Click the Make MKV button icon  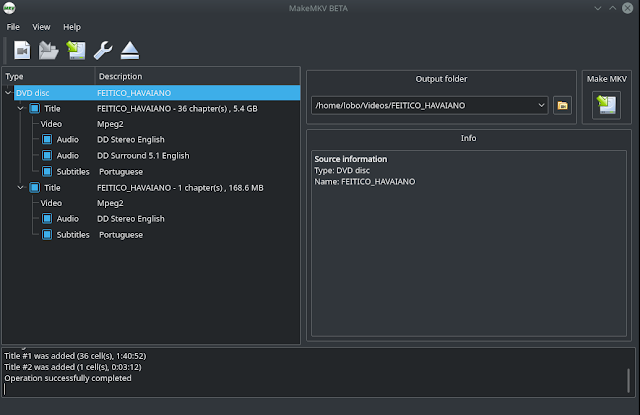coord(606,105)
